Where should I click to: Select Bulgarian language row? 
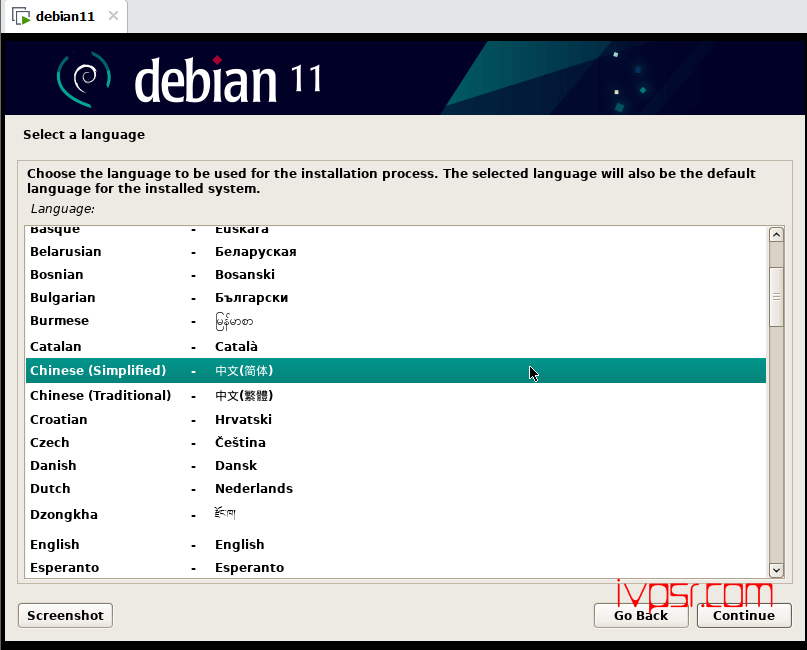pos(396,297)
